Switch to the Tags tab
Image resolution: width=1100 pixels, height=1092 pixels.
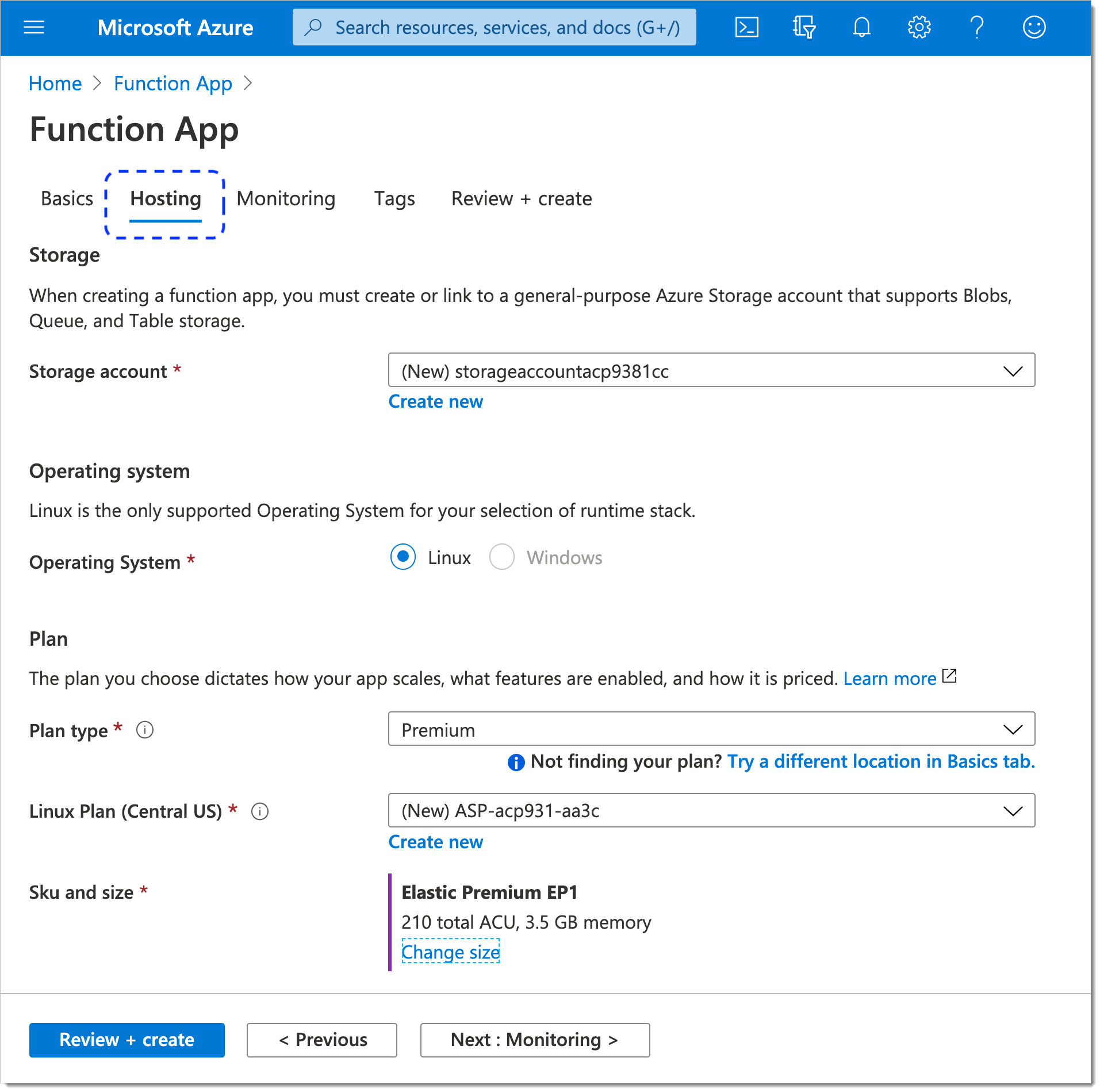[394, 199]
